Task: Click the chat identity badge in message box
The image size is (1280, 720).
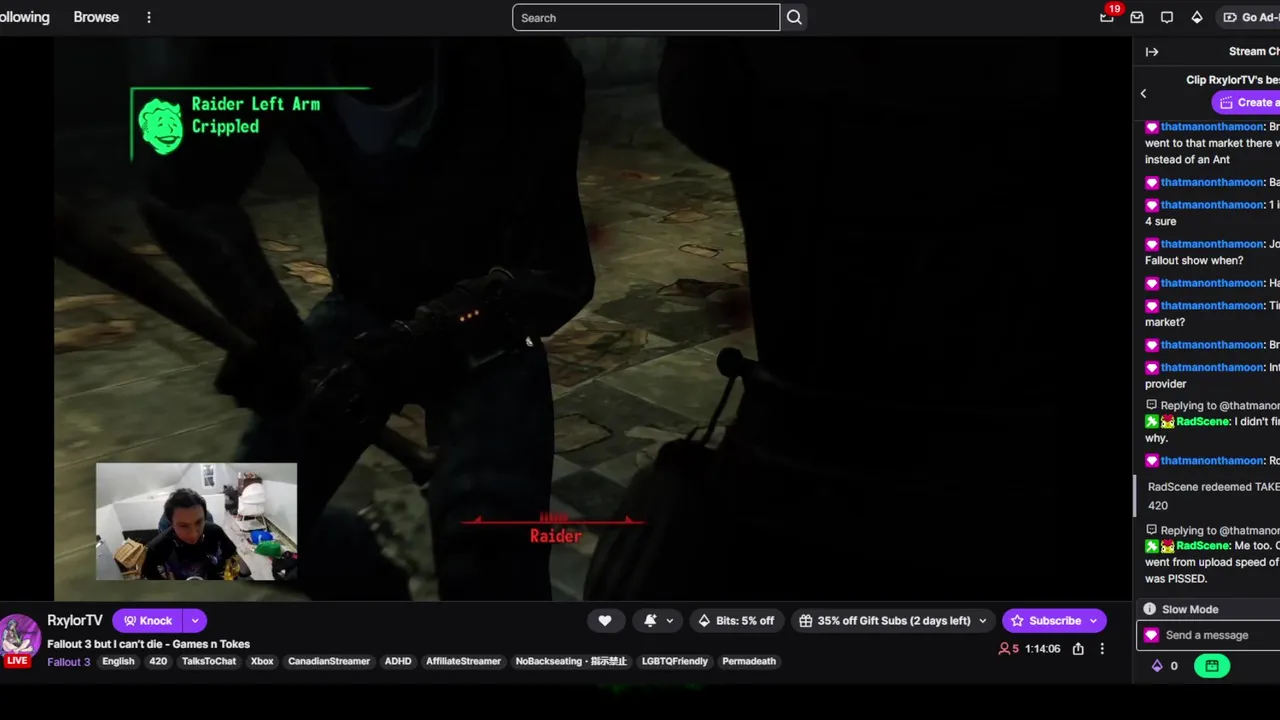Action: click(1151, 635)
